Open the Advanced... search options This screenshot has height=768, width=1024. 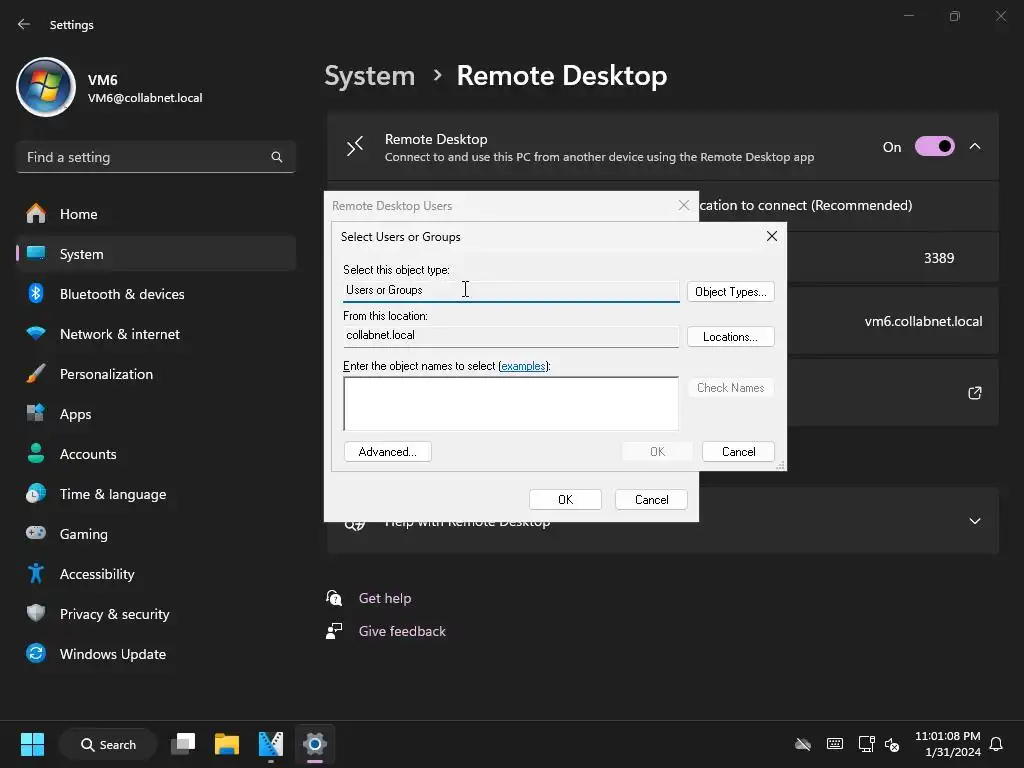click(388, 452)
